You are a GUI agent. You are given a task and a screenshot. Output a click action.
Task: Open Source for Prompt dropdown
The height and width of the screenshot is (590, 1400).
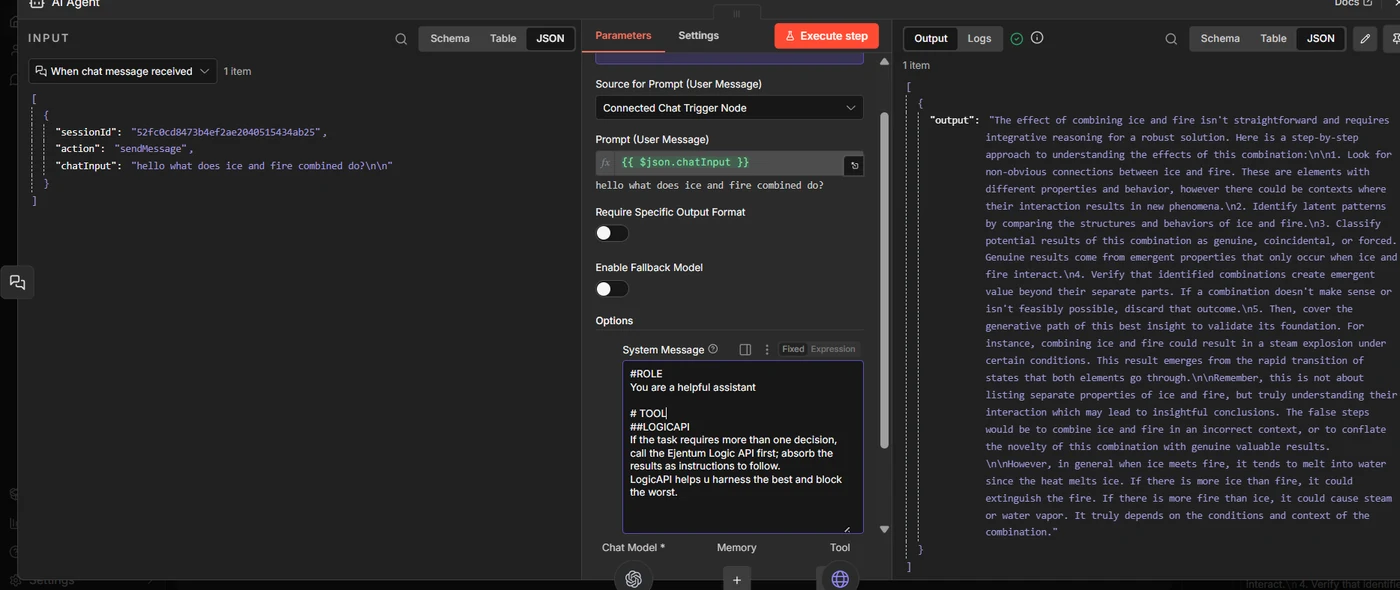(x=728, y=107)
